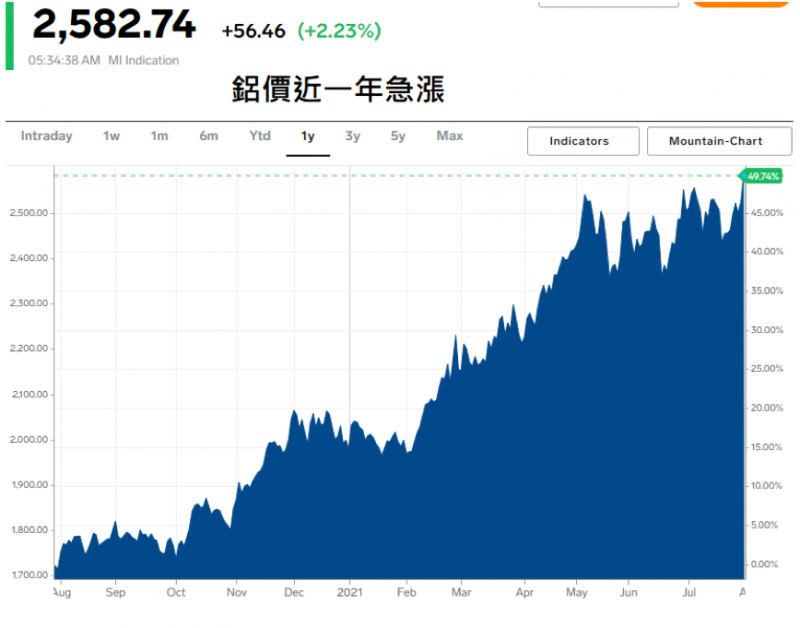Select the Ytd range tab
This screenshot has width=800, height=628.
pyautogui.click(x=260, y=136)
